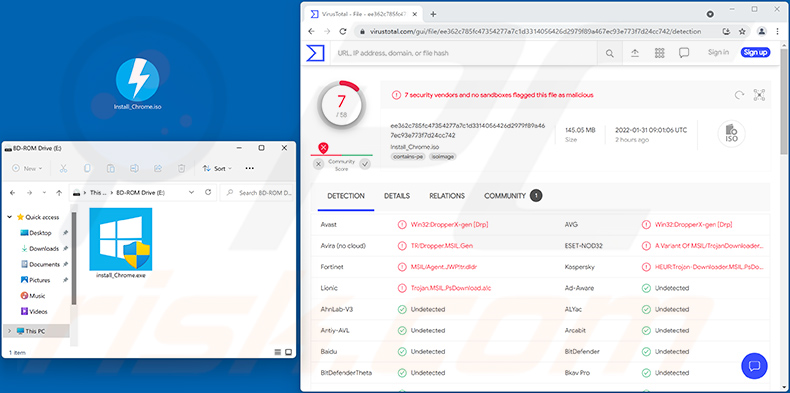Open Desktop in Quick access
Screen dimensions: 790x393
(40, 233)
